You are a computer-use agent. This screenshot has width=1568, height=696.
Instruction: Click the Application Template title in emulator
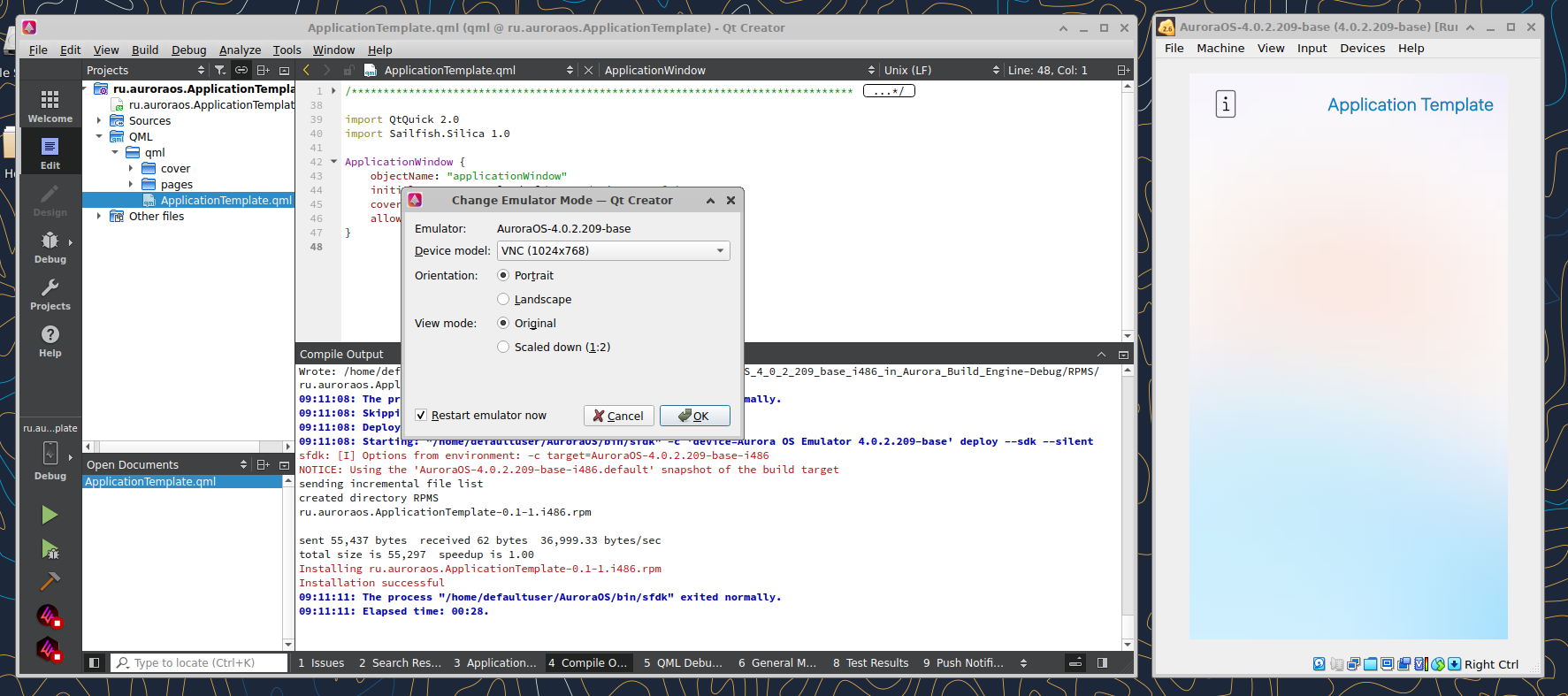(x=1410, y=104)
